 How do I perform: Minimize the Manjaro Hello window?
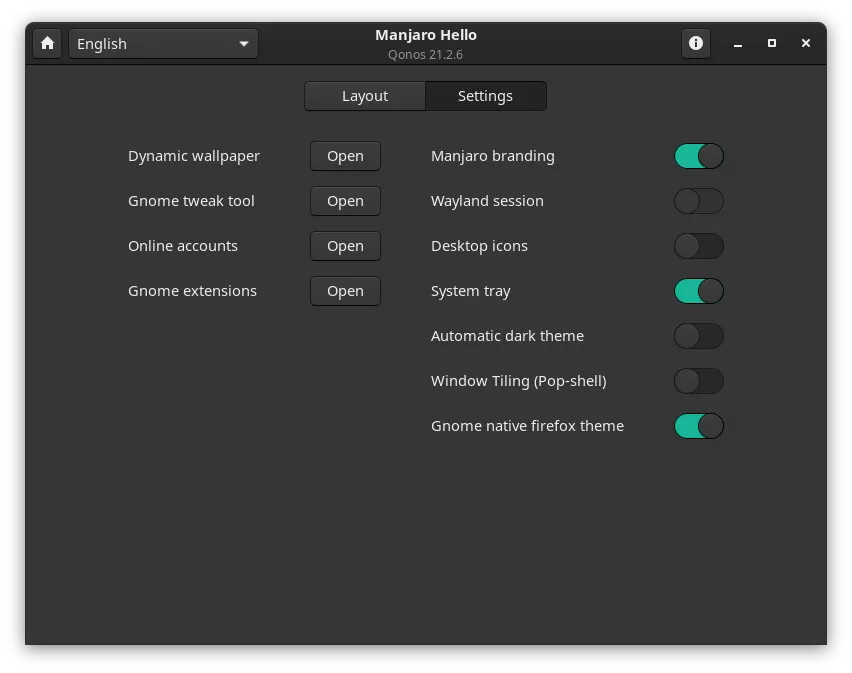(x=738, y=44)
